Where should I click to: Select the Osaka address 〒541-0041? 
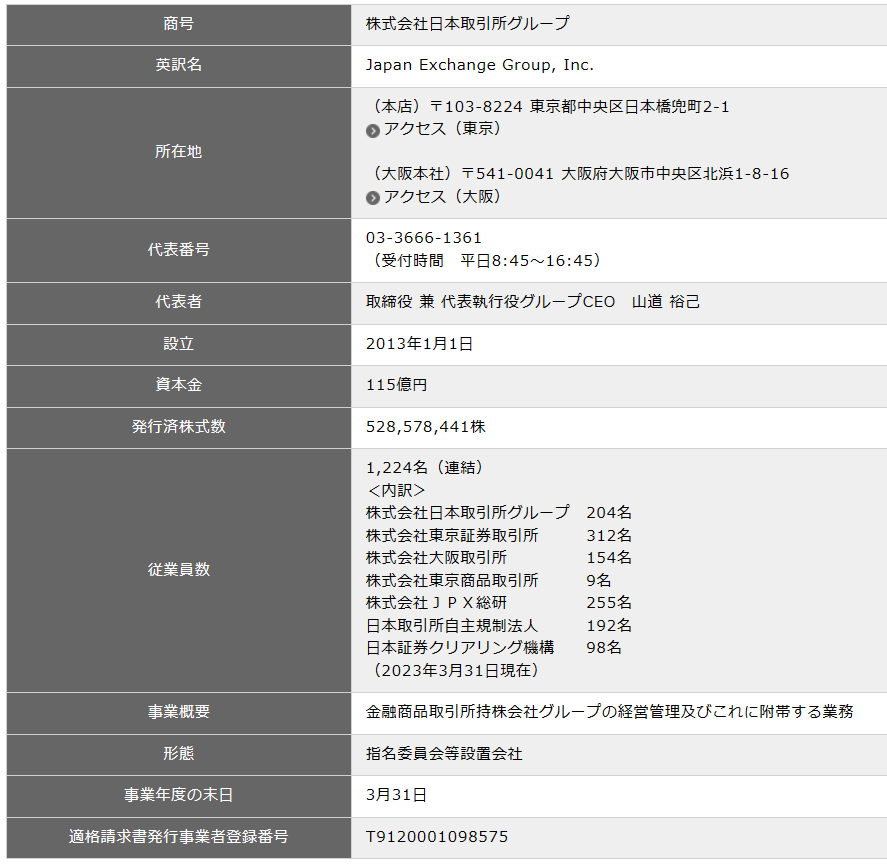[507, 174]
